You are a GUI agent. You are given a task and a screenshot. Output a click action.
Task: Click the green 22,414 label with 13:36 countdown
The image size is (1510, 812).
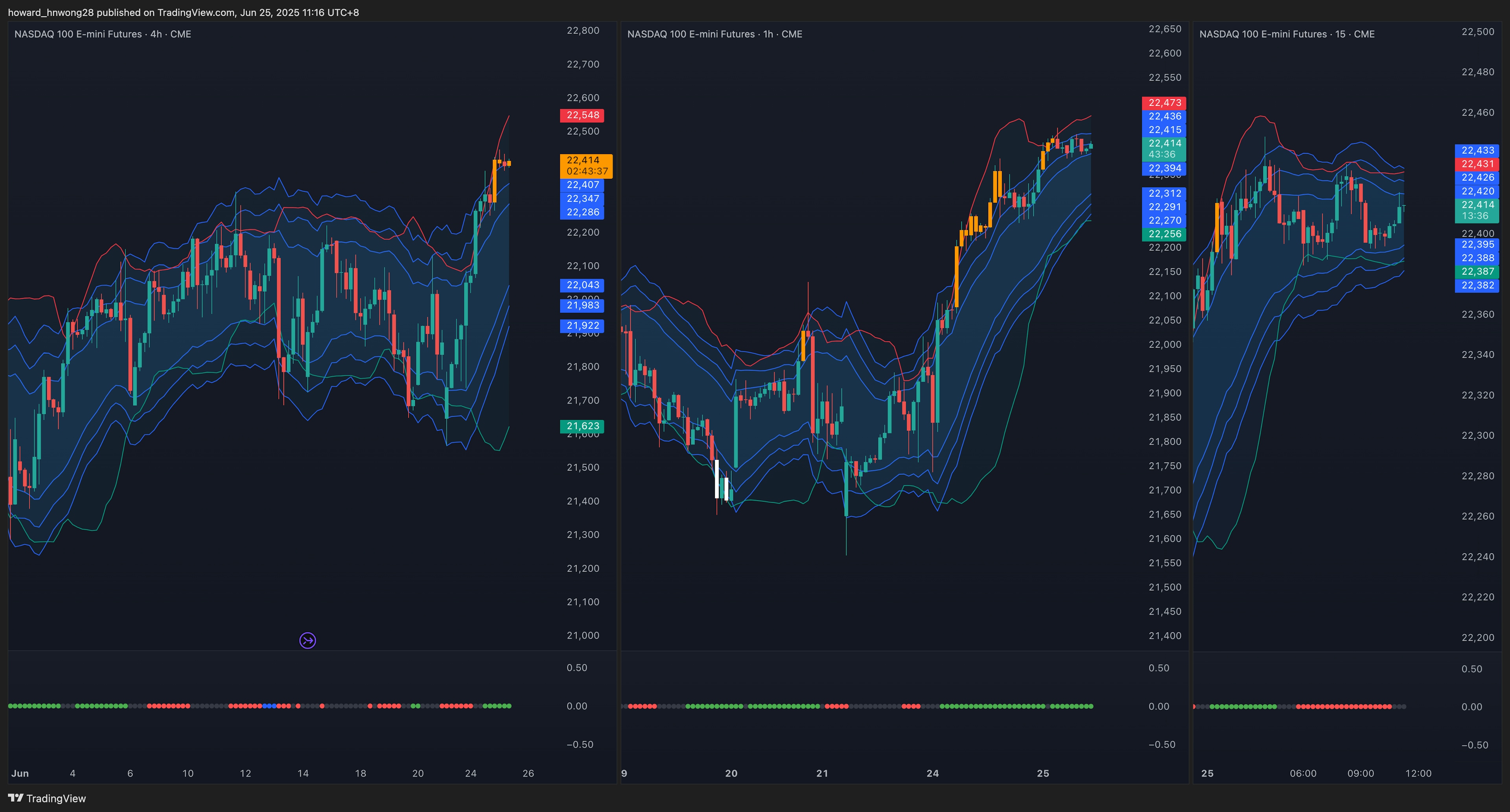tap(1477, 210)
